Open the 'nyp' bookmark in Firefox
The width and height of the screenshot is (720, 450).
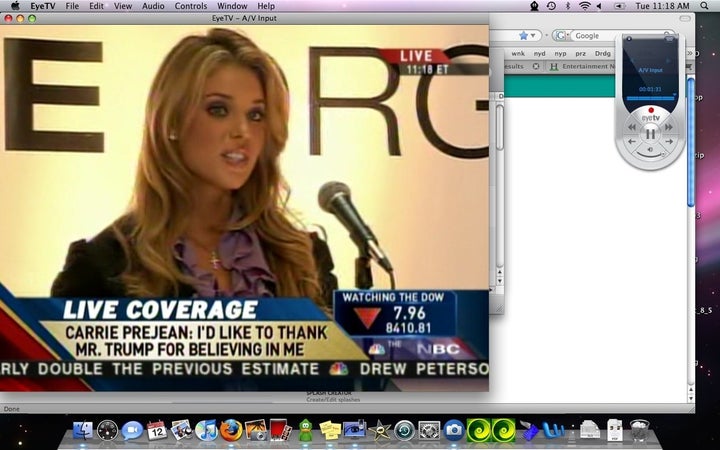coord(560,53)
